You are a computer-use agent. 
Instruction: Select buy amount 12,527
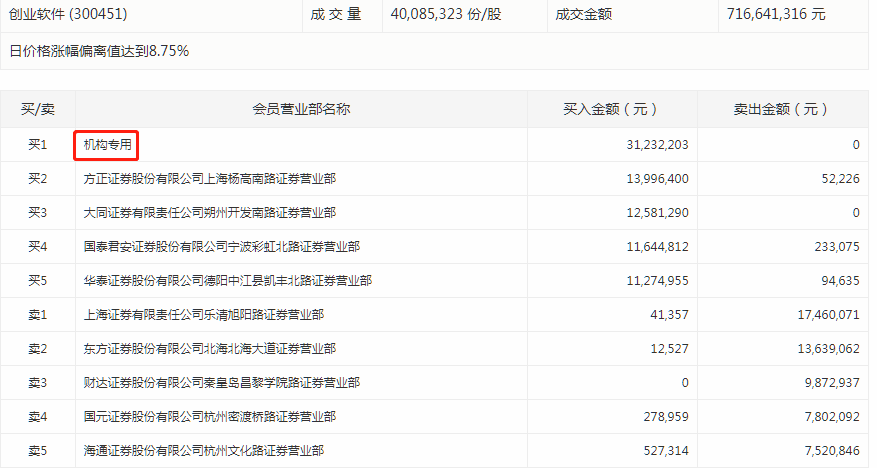[x=669, y=349]
